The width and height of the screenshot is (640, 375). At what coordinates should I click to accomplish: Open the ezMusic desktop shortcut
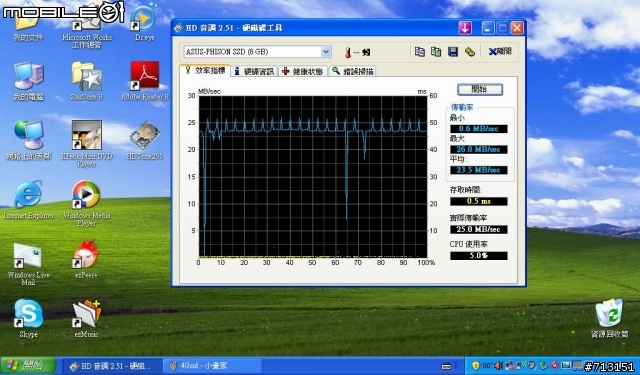tap(87, 318)
